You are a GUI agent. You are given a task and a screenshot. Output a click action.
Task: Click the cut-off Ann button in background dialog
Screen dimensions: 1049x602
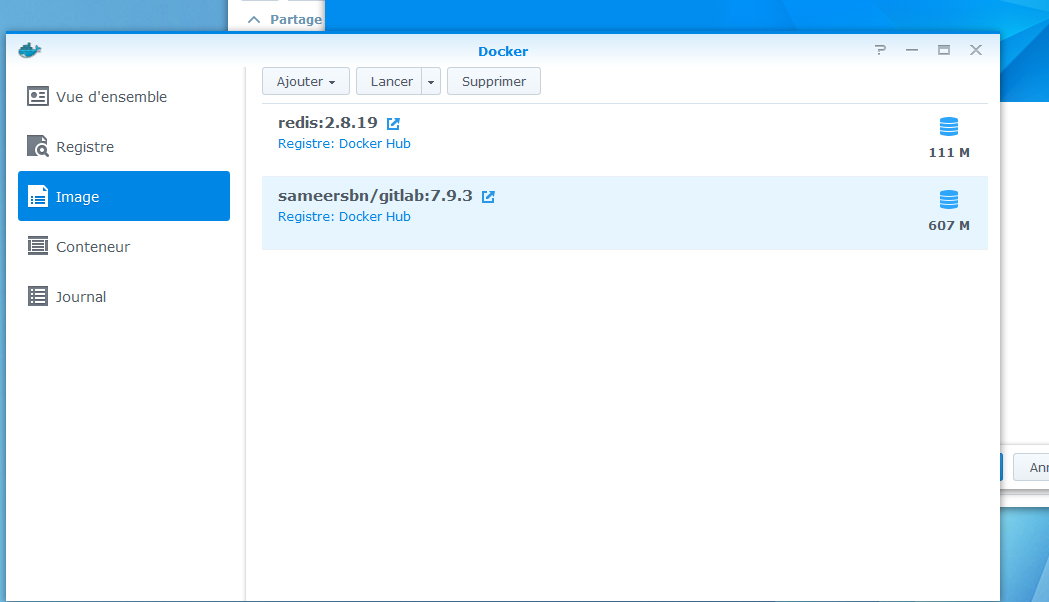tap(1031, 467)
